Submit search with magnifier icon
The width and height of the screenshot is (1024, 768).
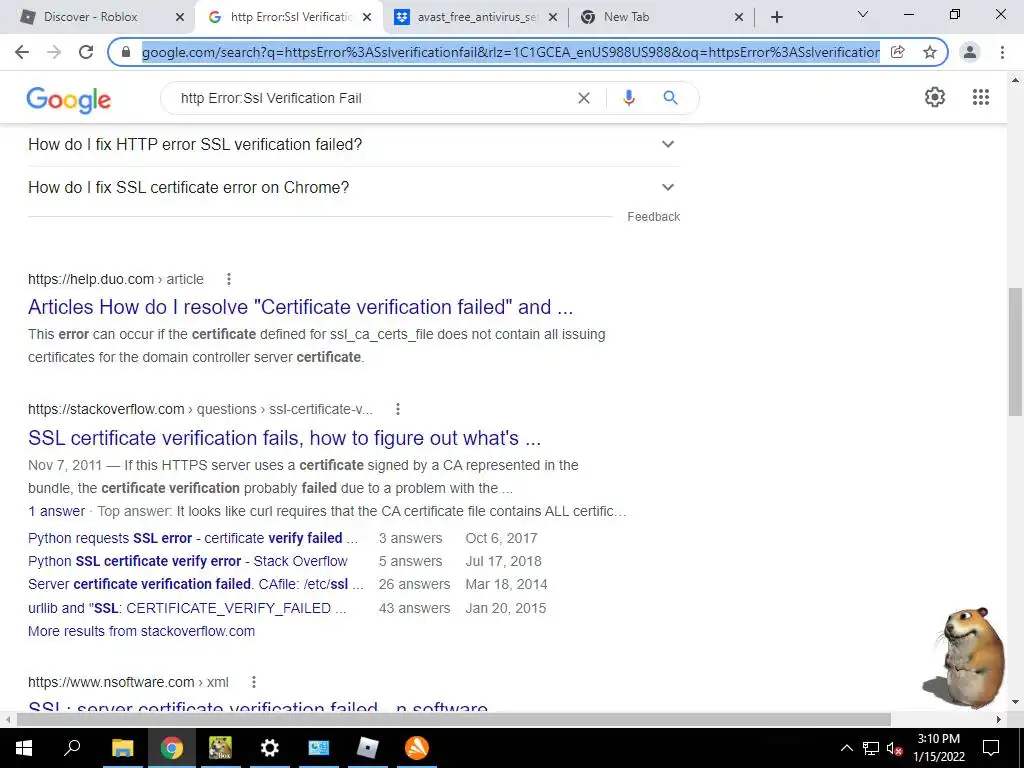coord(670,98)
